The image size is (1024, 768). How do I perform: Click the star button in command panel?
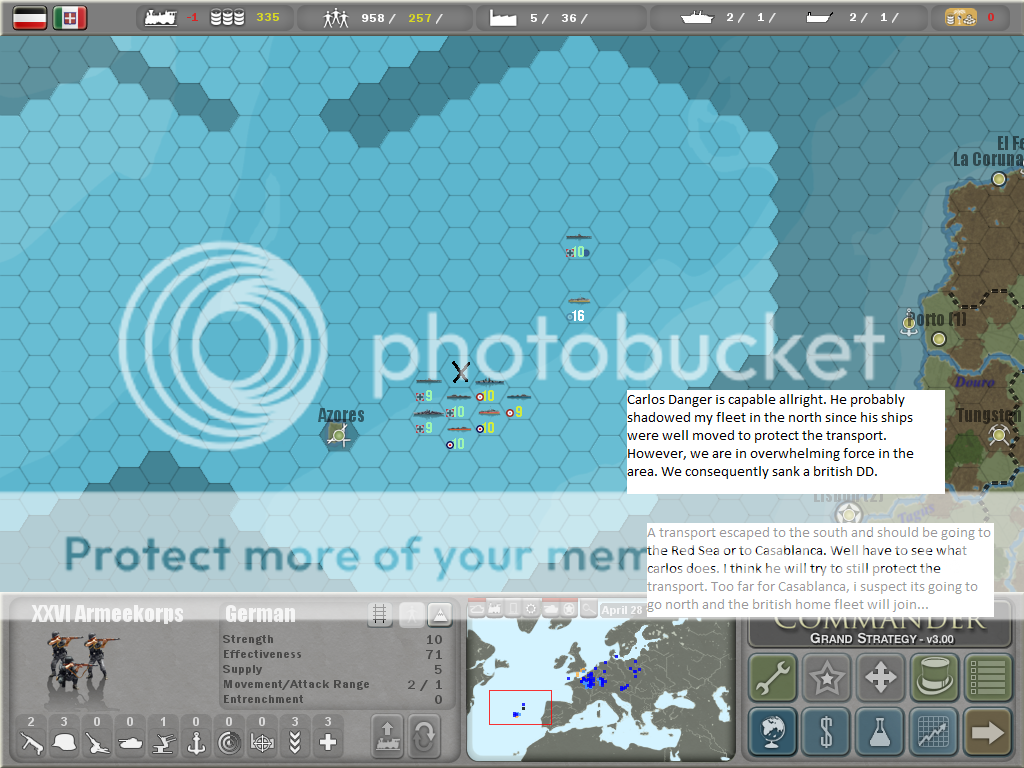click(826, 677)
